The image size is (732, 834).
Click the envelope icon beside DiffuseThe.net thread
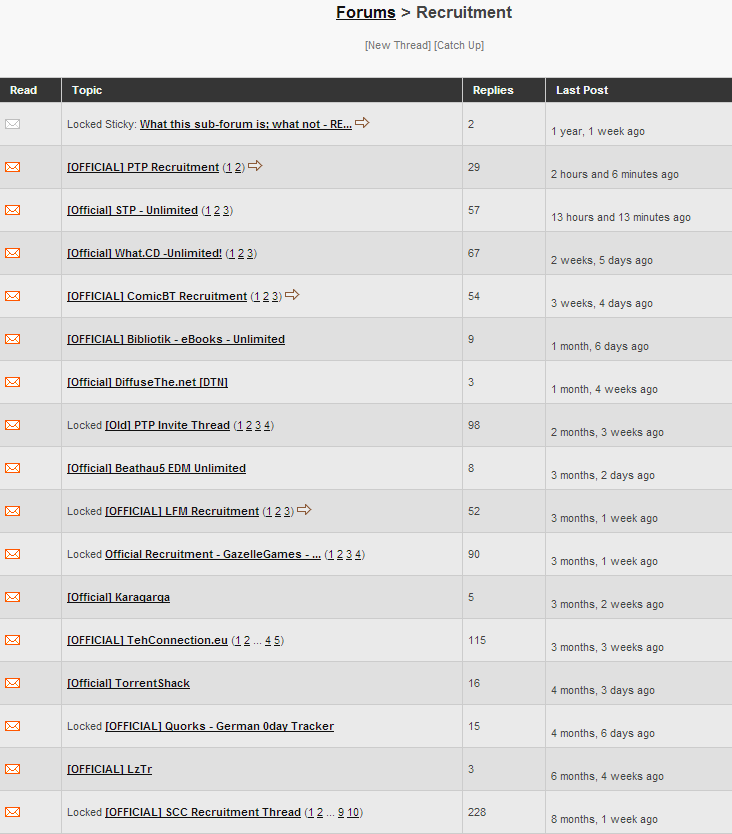(13, 382)
